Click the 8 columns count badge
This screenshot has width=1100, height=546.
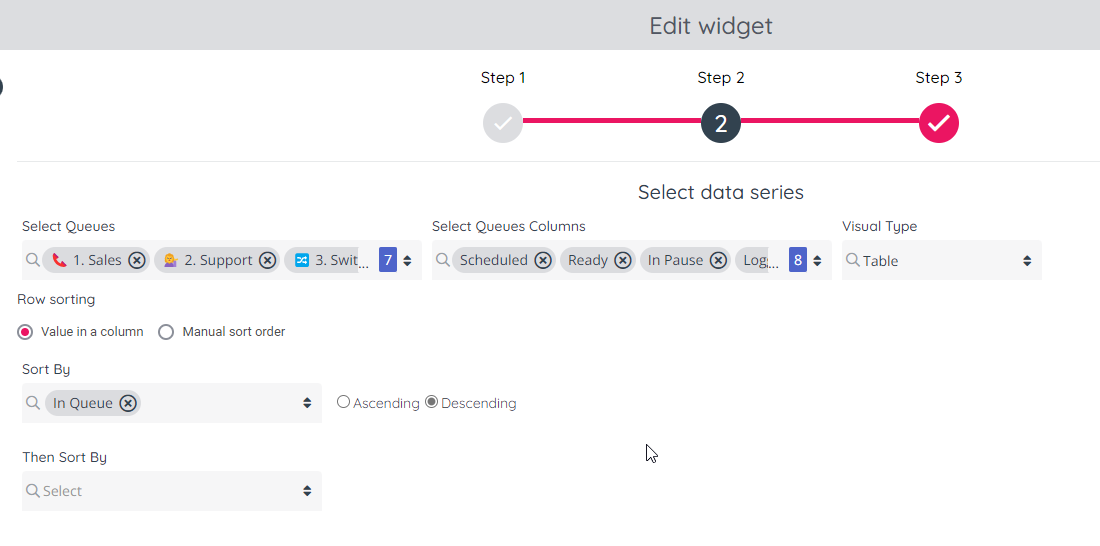click(798, 260)
